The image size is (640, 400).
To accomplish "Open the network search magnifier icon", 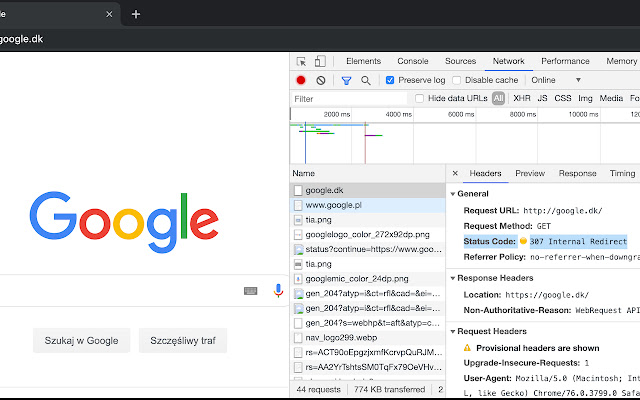I will 366,81.
